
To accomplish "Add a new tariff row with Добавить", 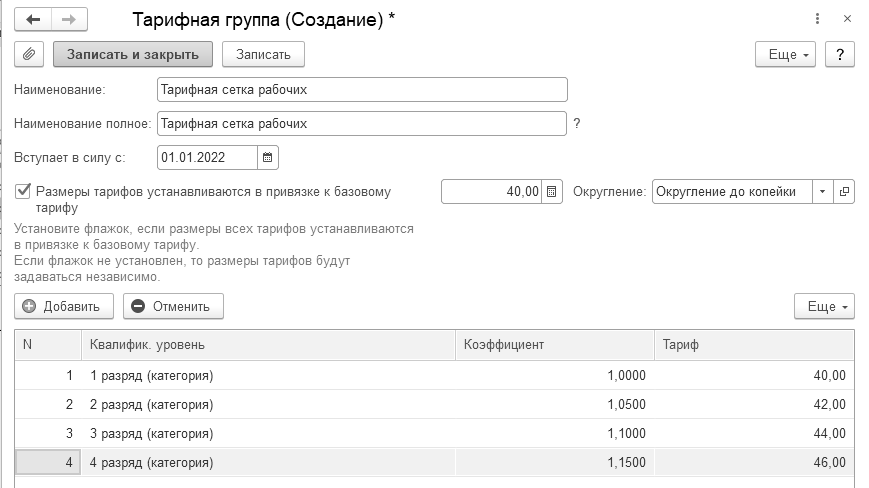I will [x=64, y=306].
